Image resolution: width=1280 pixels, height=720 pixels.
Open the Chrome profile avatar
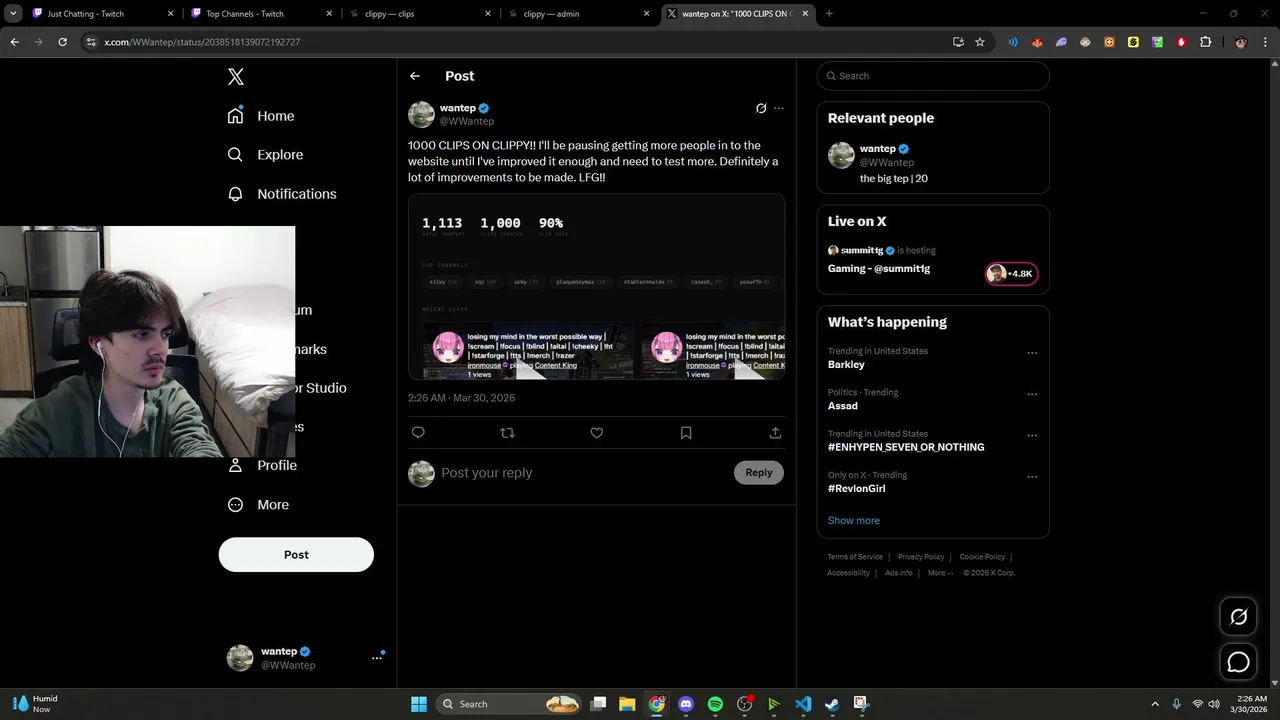[x=1241, y=42]
